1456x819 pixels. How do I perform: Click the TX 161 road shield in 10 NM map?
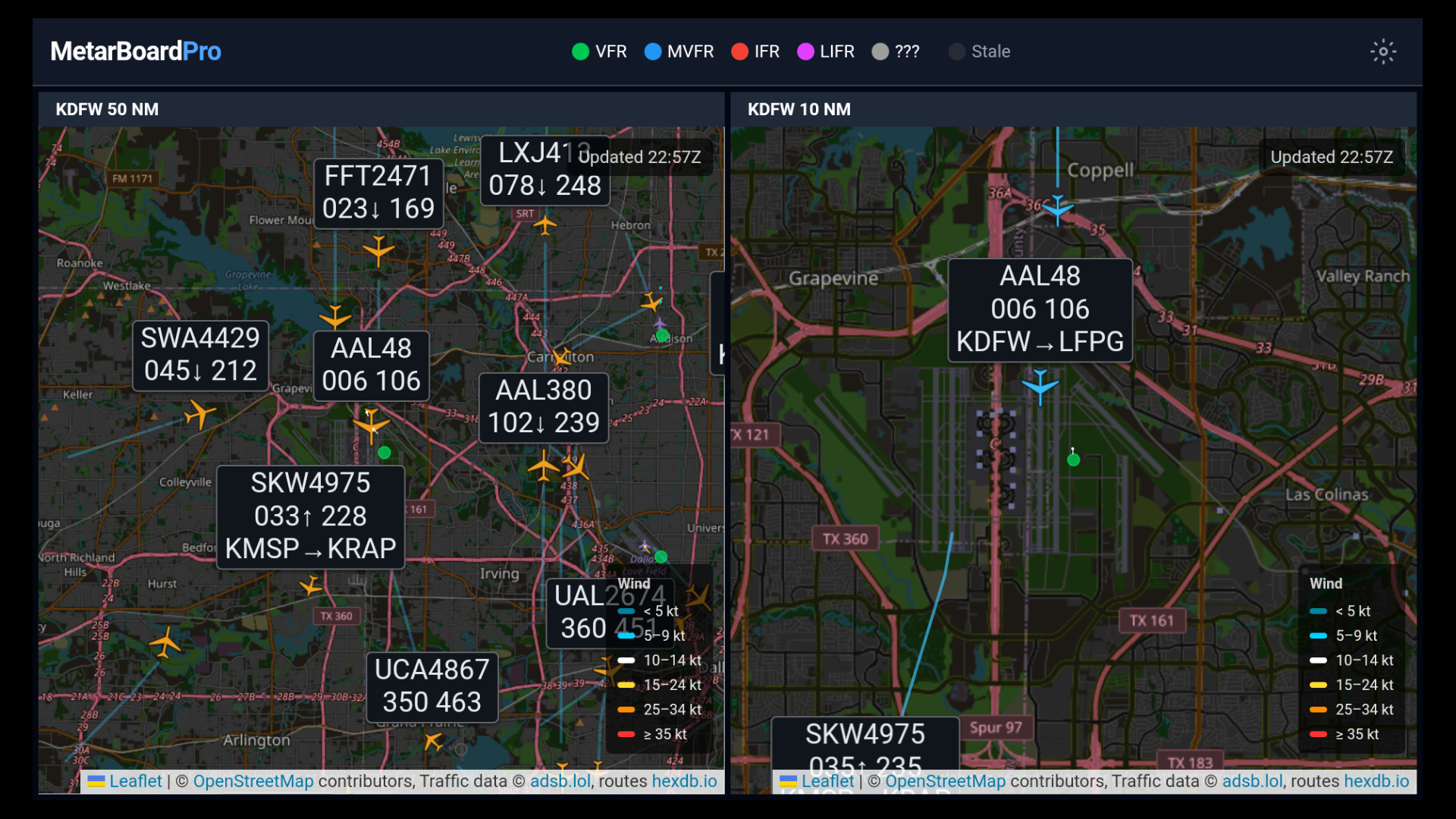[x=1151, y=620]
